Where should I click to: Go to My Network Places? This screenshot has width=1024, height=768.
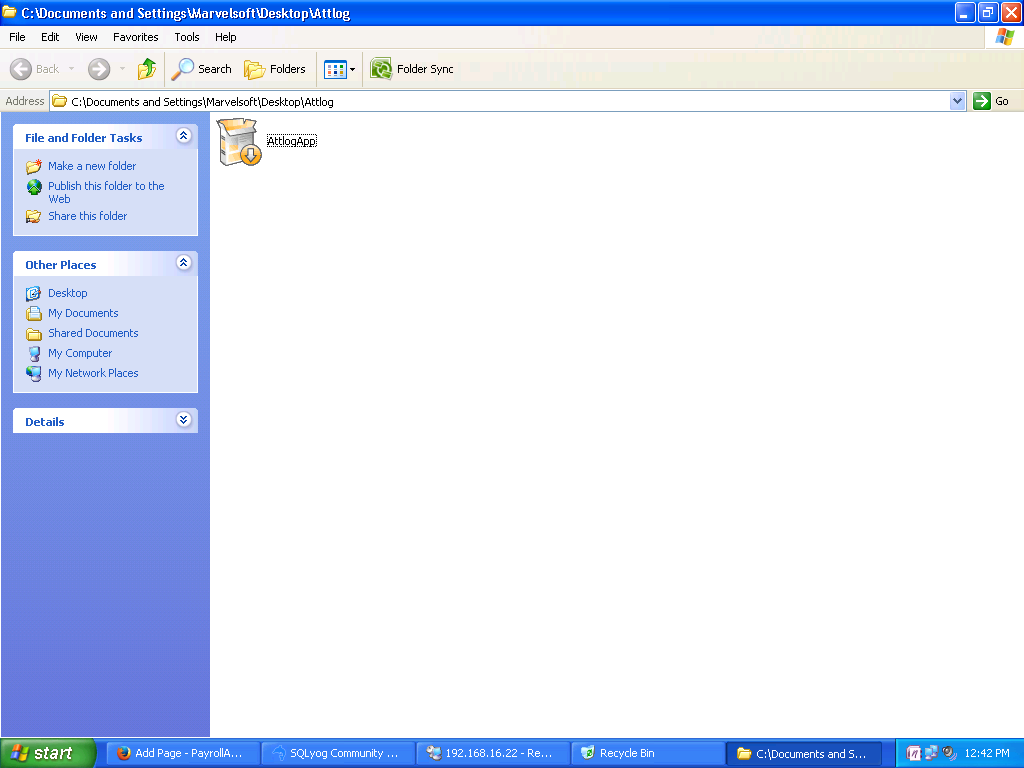click(93, 373)
